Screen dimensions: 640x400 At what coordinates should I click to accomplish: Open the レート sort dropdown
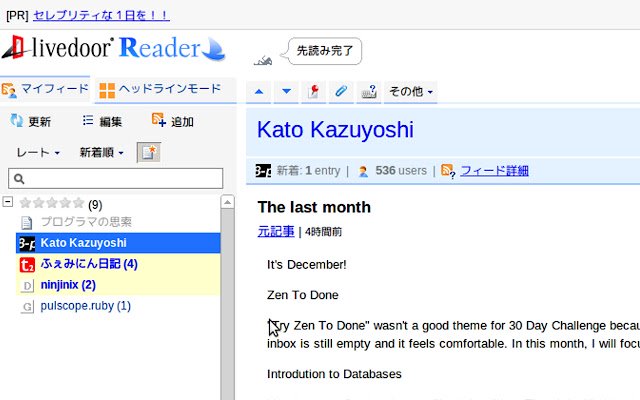pos(38,153)
